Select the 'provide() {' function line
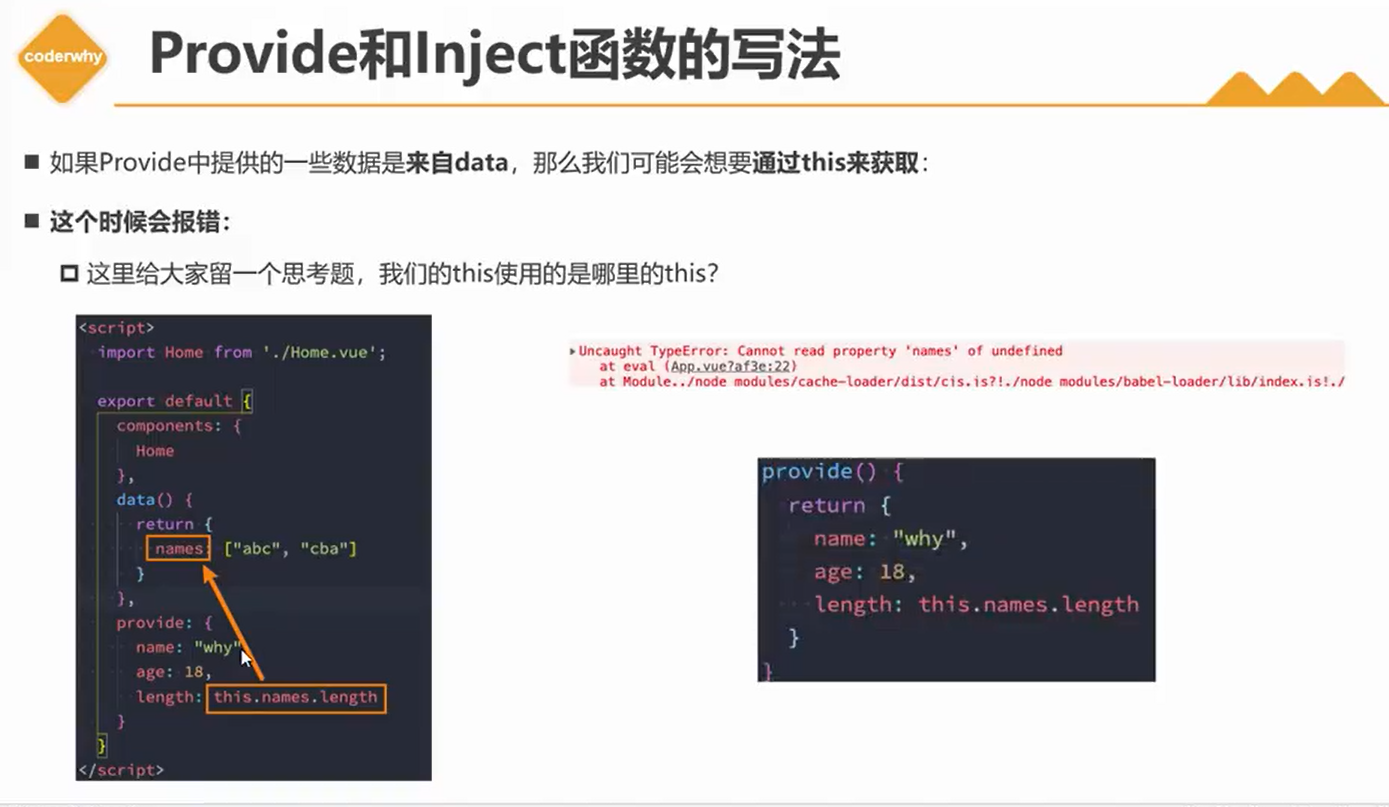This screenshot has height=807, width=1389. (833, 471)
